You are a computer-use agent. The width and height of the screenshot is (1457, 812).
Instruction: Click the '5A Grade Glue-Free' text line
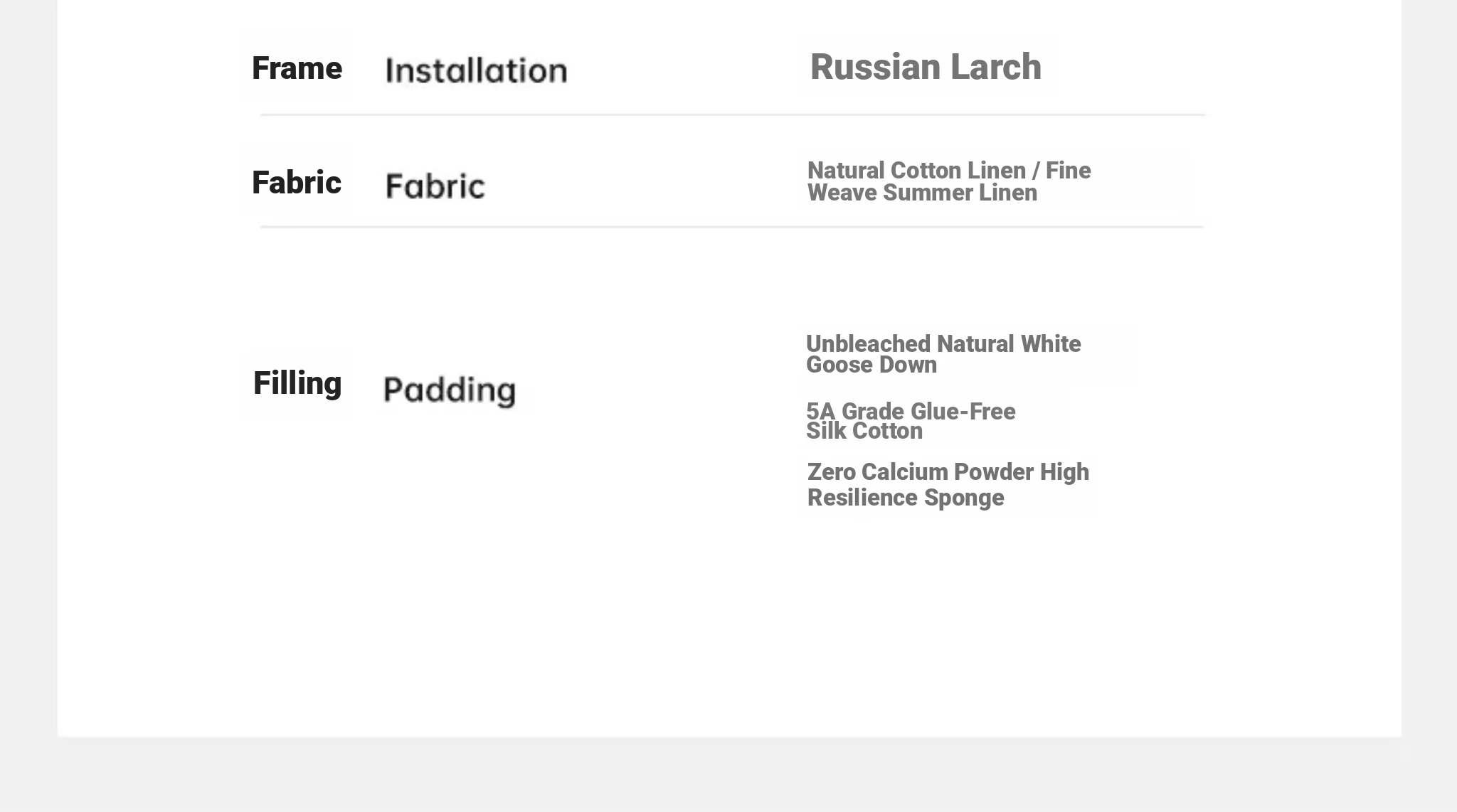click(x=911, y=411)
